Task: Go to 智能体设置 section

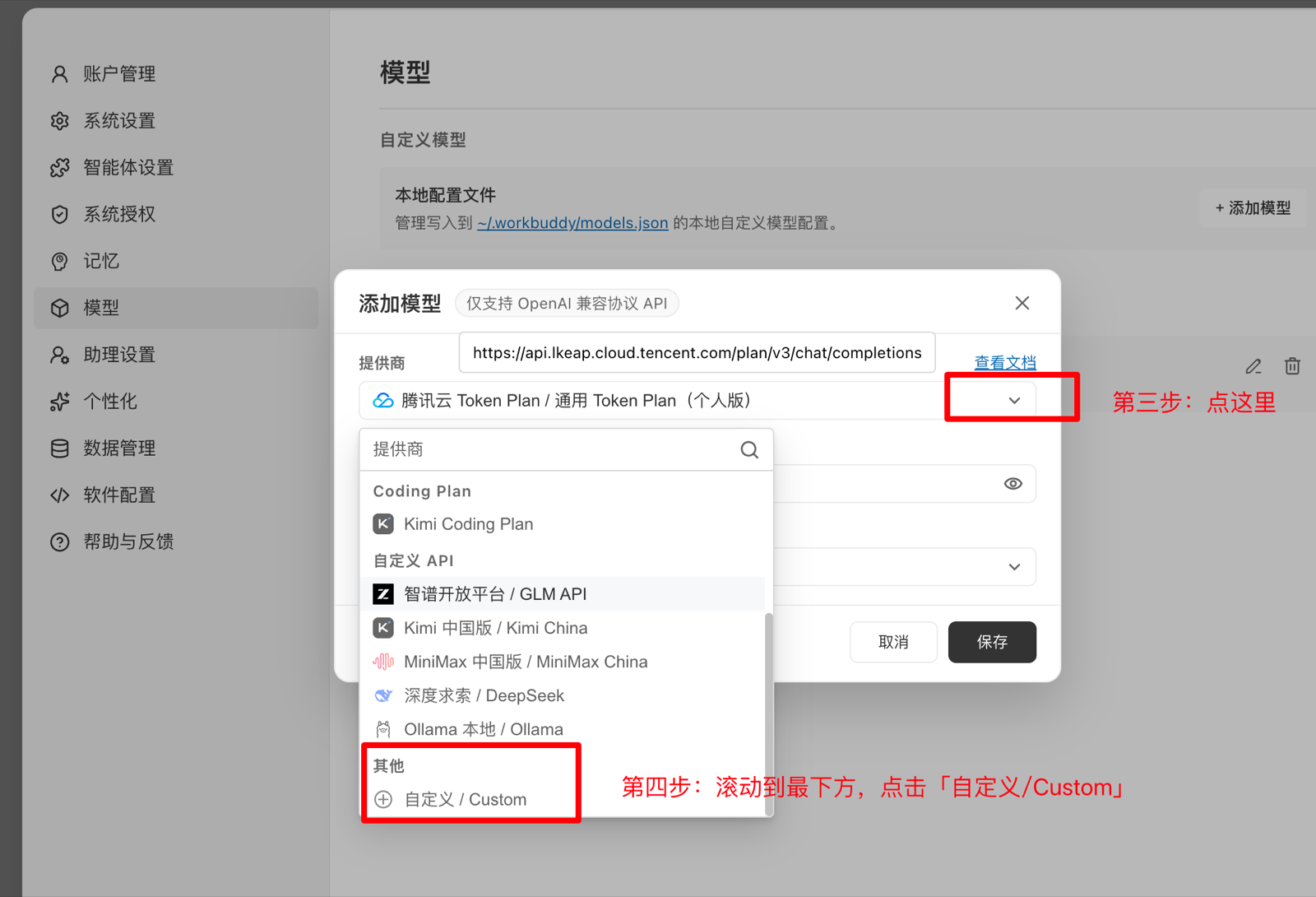Action: pyautogui.click(x=176, y=168)
